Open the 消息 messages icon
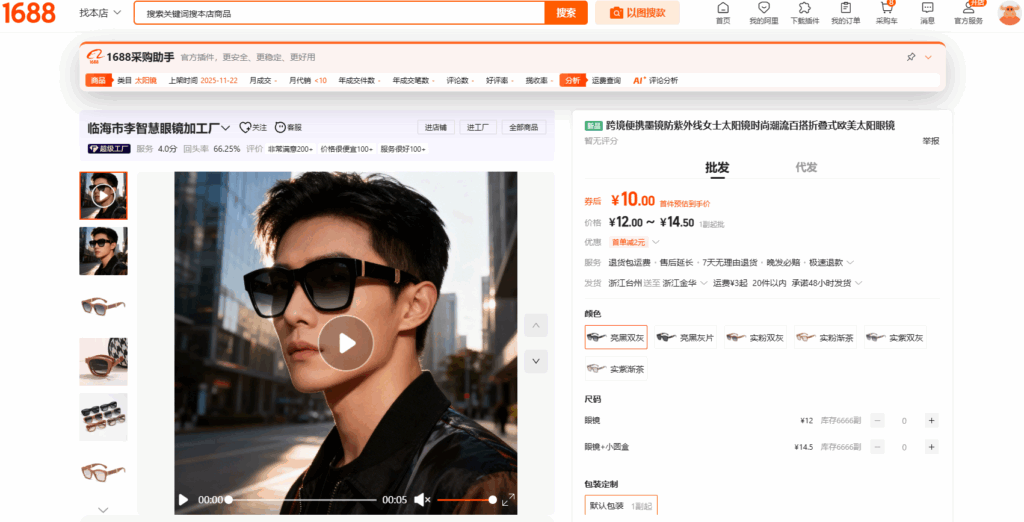The width and height of the screenshot is (1024, 522). [x=927, y=9]
